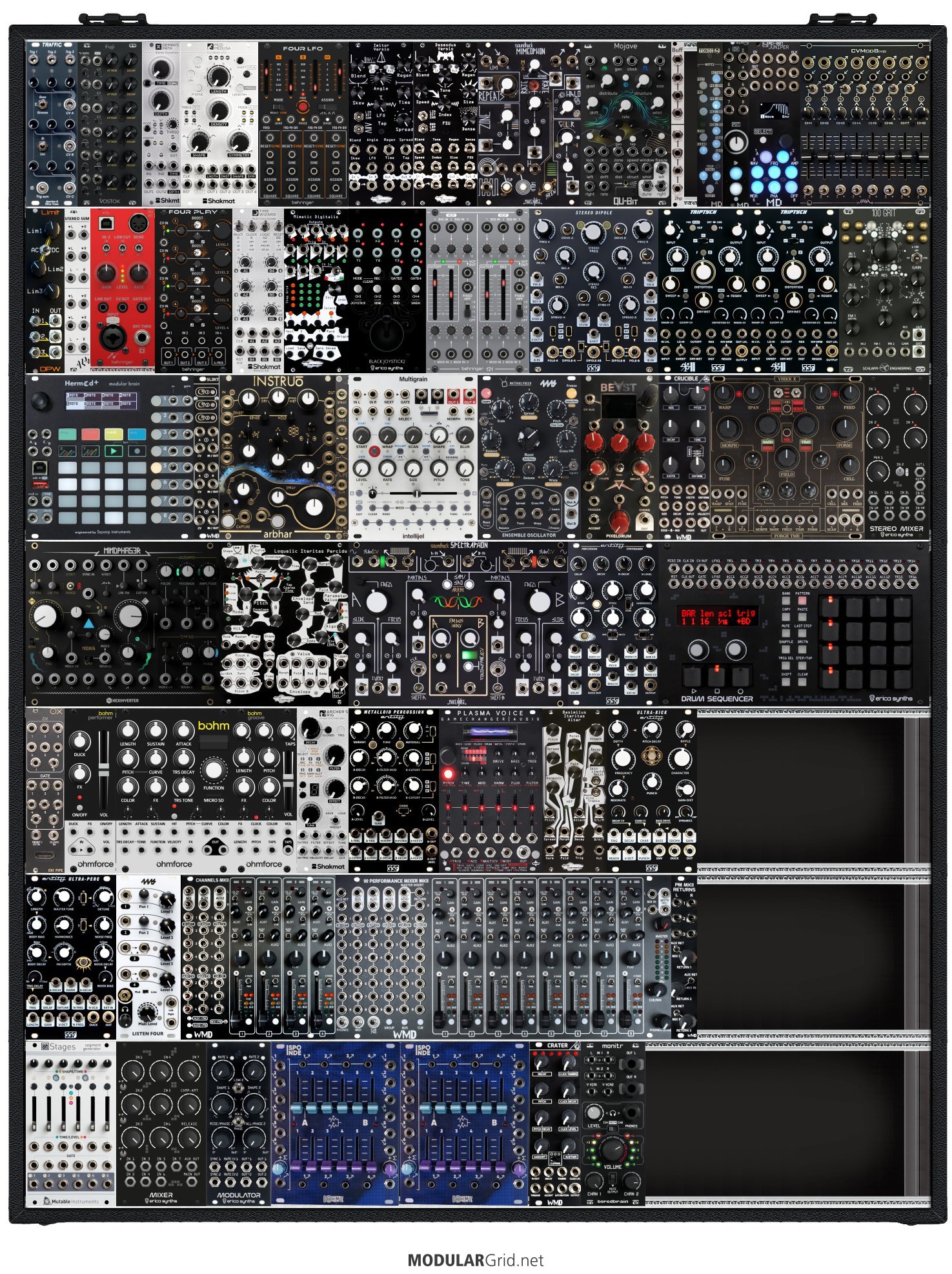Click the CVMod8 fader module
The height and width of the screenshot is (1274, 952).
point(865,124)
